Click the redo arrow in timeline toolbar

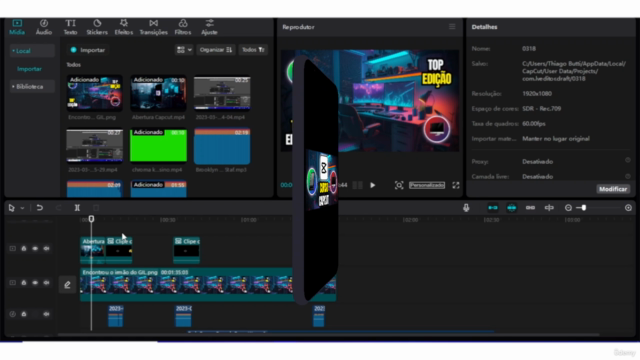(x=58, y=208)
